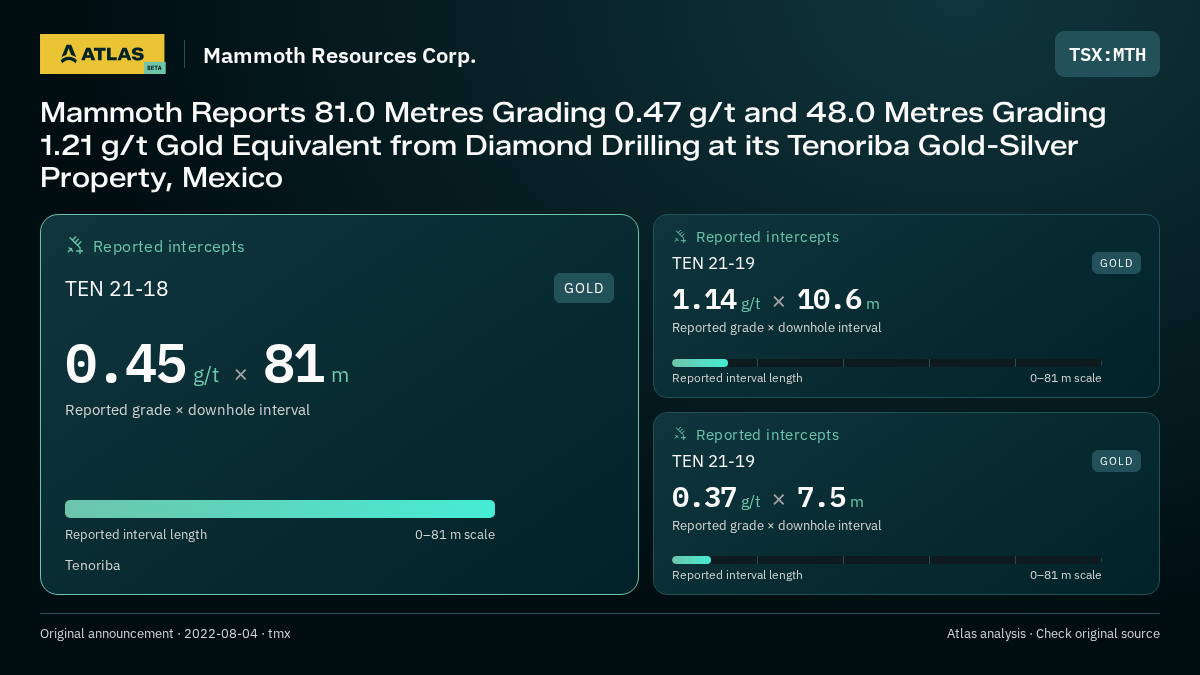
Task: Click the full 81 m interval bar
Action: 280,509
